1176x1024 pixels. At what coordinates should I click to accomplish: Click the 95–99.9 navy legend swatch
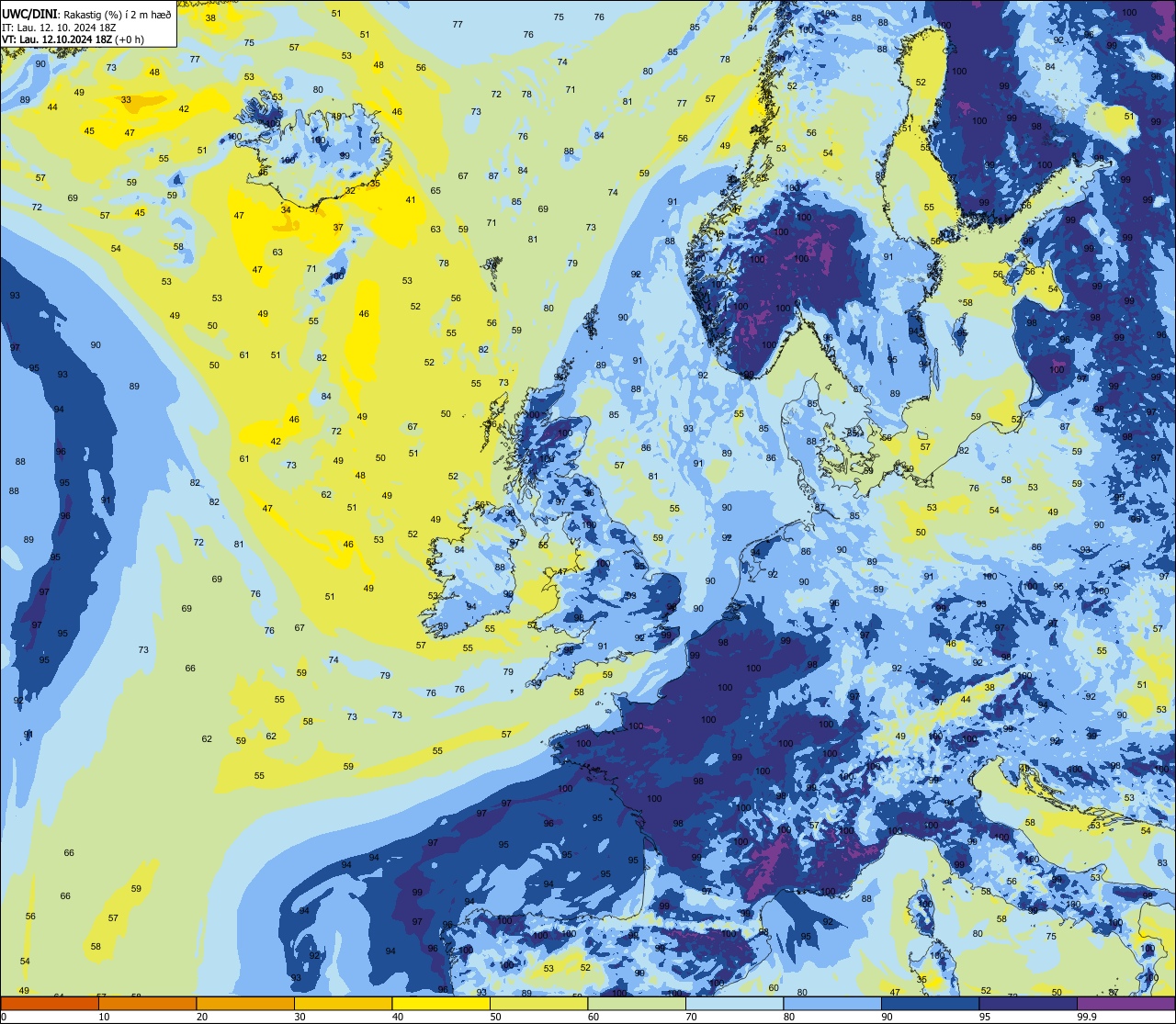pos(1028,1003)
